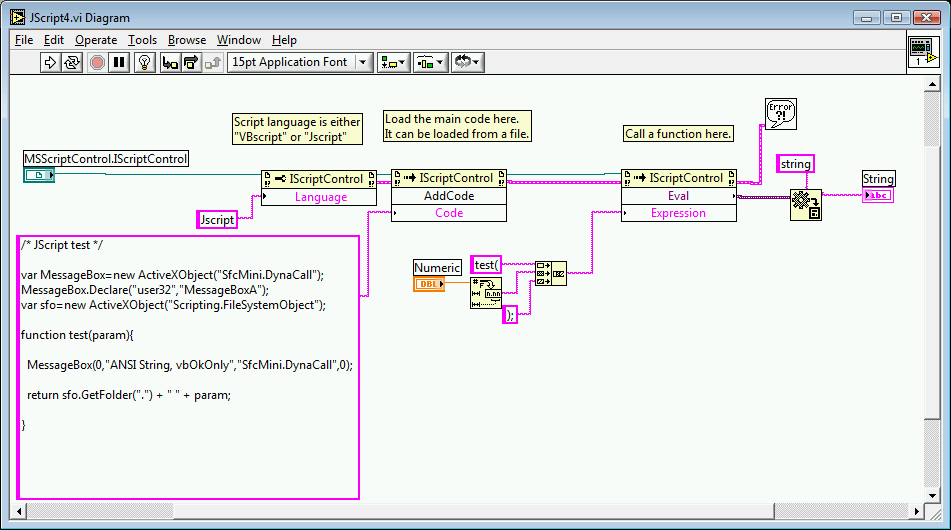Select the Number To Fractional String node
Viewport: 951px width, 530px height.
[x=486, y=294]
